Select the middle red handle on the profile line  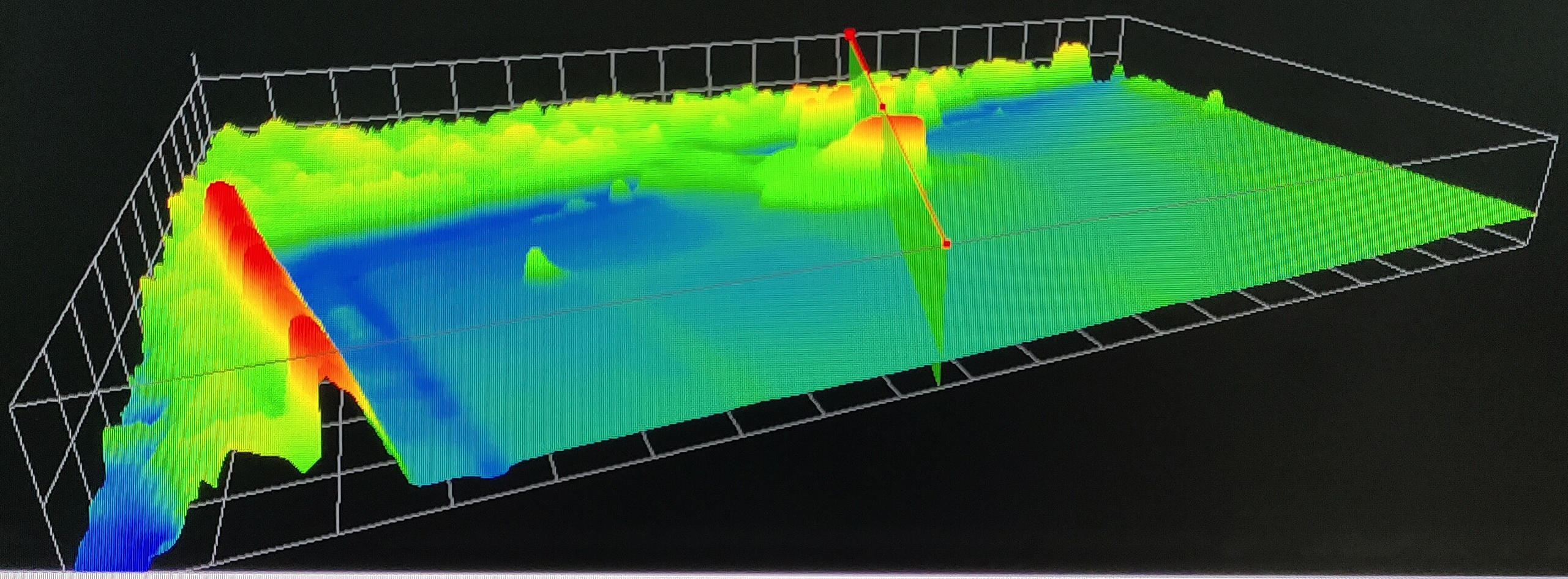(883, 107)
